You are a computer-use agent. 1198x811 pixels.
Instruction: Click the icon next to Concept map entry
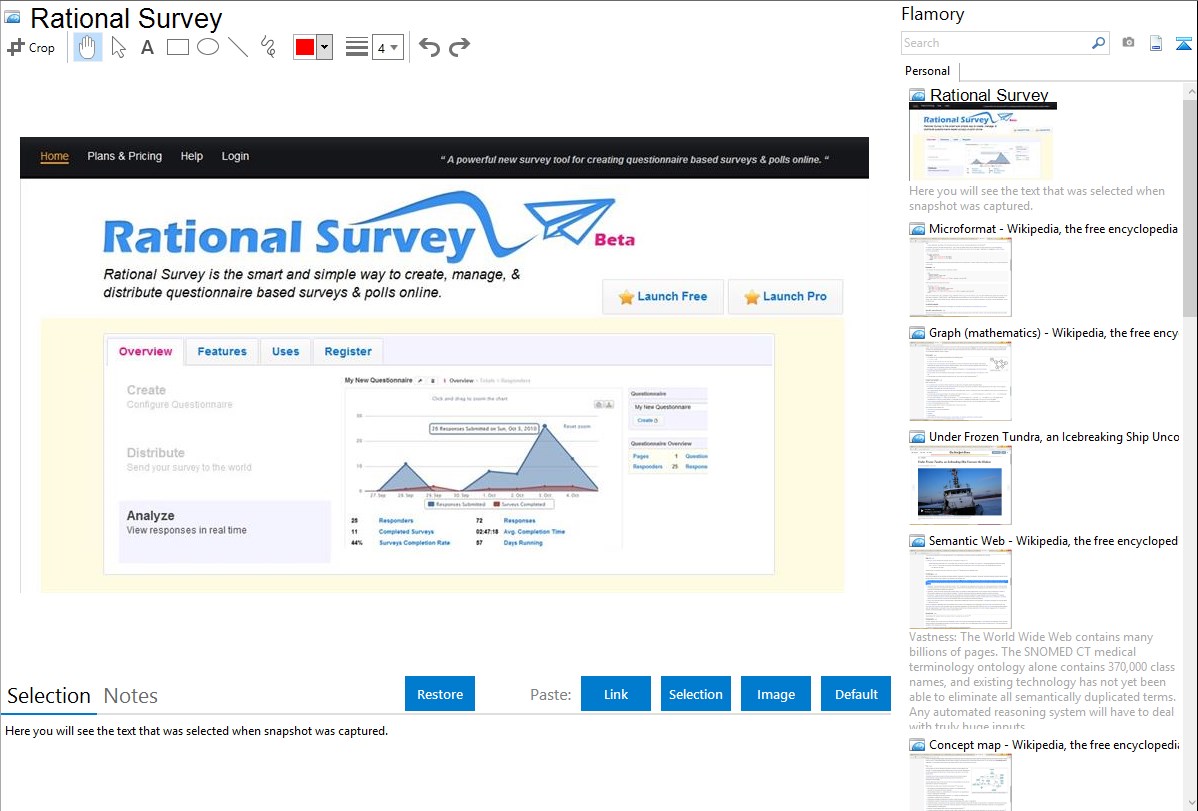click(x=917, y=745)
